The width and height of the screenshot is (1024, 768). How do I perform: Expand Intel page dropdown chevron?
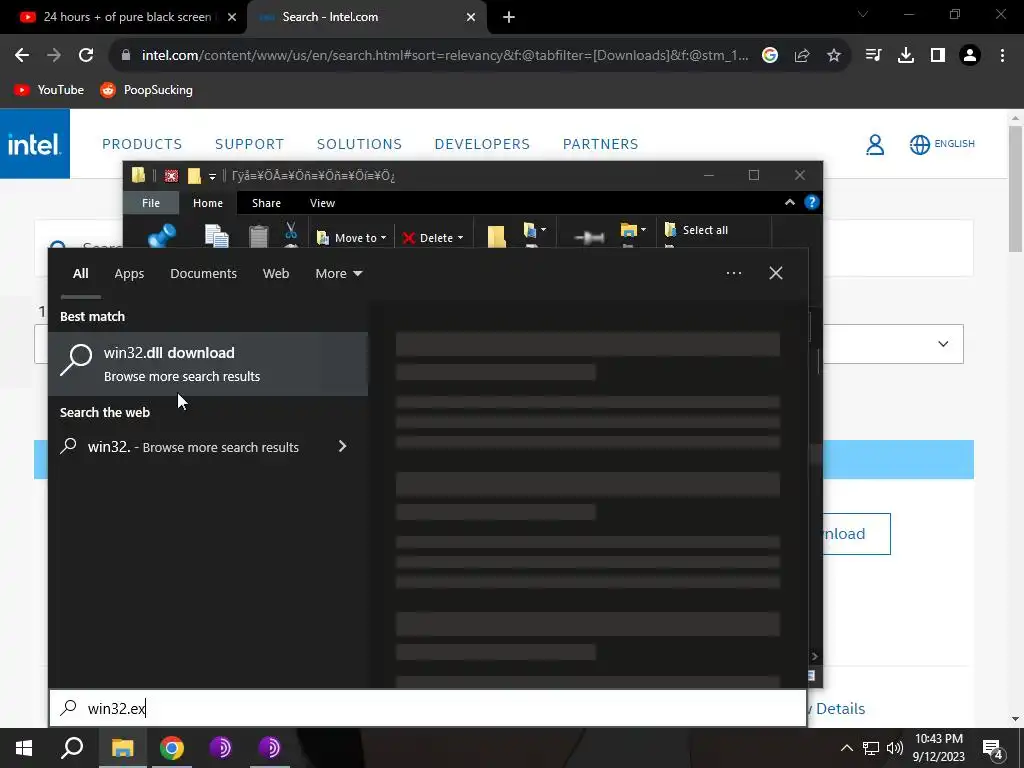(943, 344)
